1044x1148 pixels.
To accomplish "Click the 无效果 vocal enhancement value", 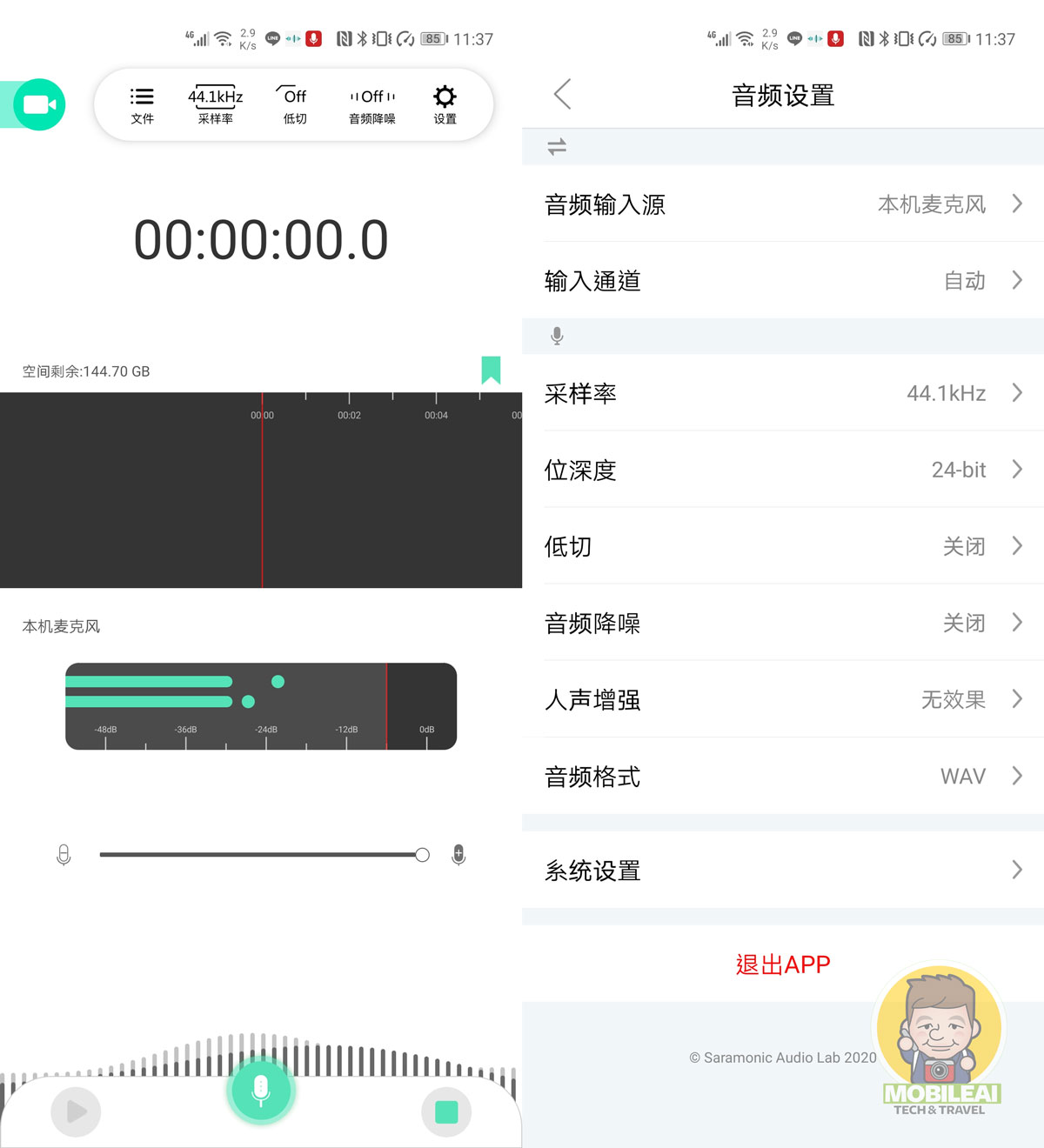I will tap(954, 700).
